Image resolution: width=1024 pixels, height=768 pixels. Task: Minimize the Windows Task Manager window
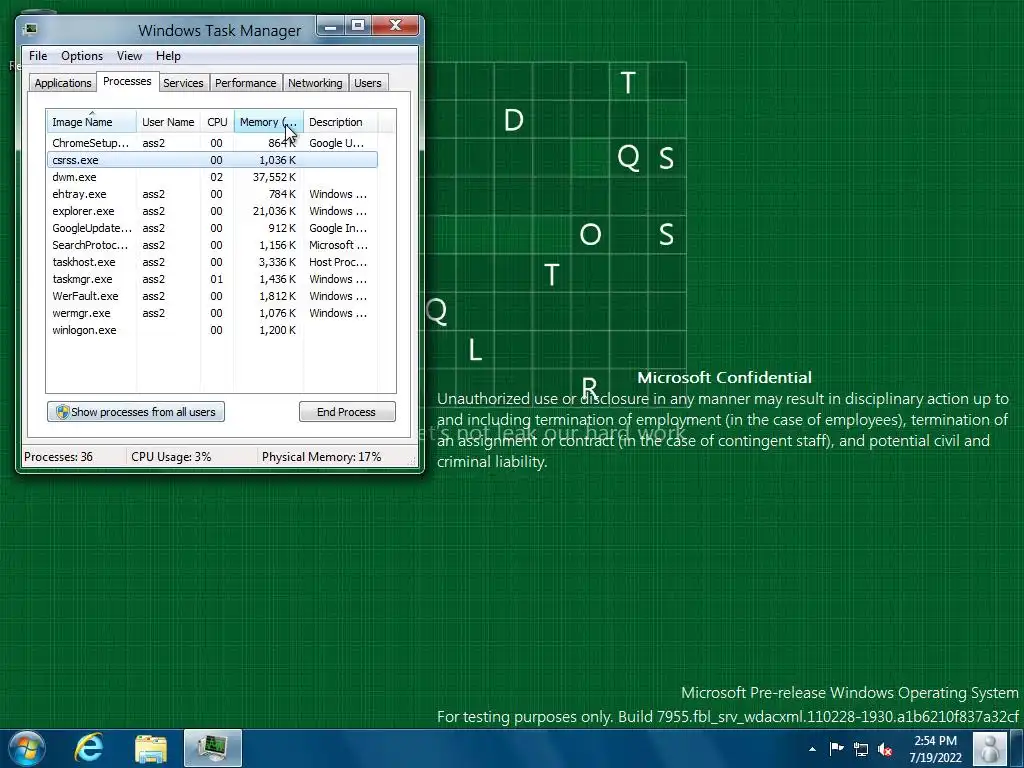point(331,26)
